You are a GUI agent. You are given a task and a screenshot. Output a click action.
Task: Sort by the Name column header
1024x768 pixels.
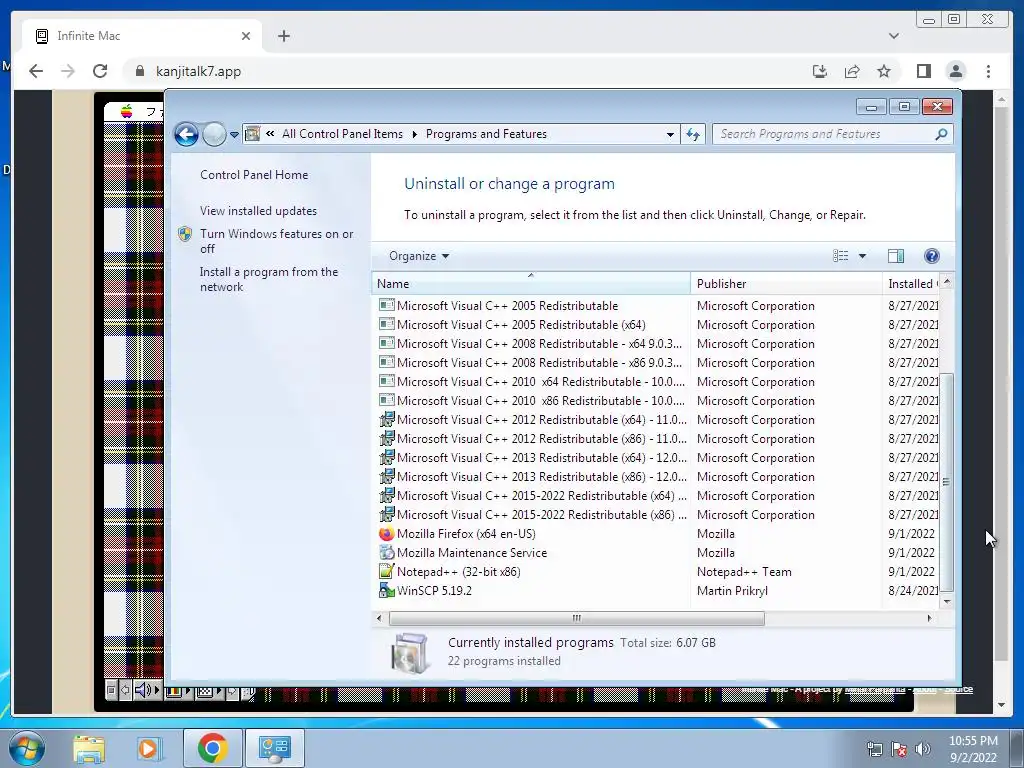531,284
